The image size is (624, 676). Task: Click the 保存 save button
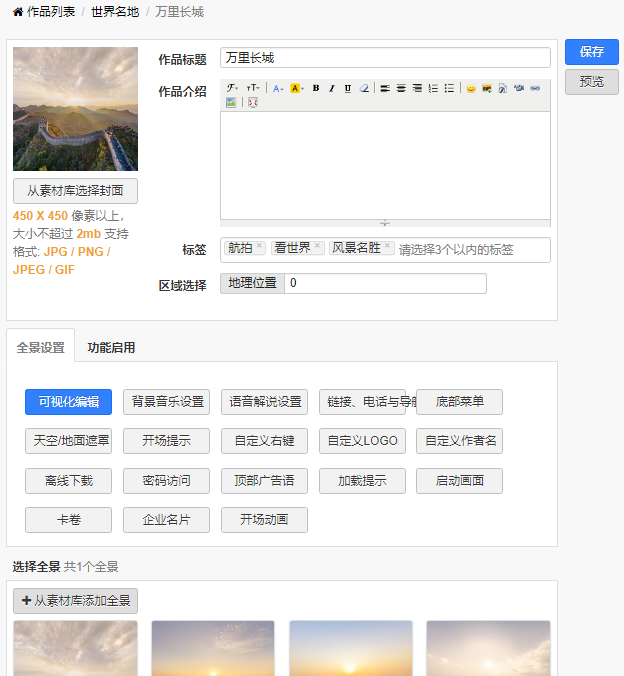pos(592,52)
